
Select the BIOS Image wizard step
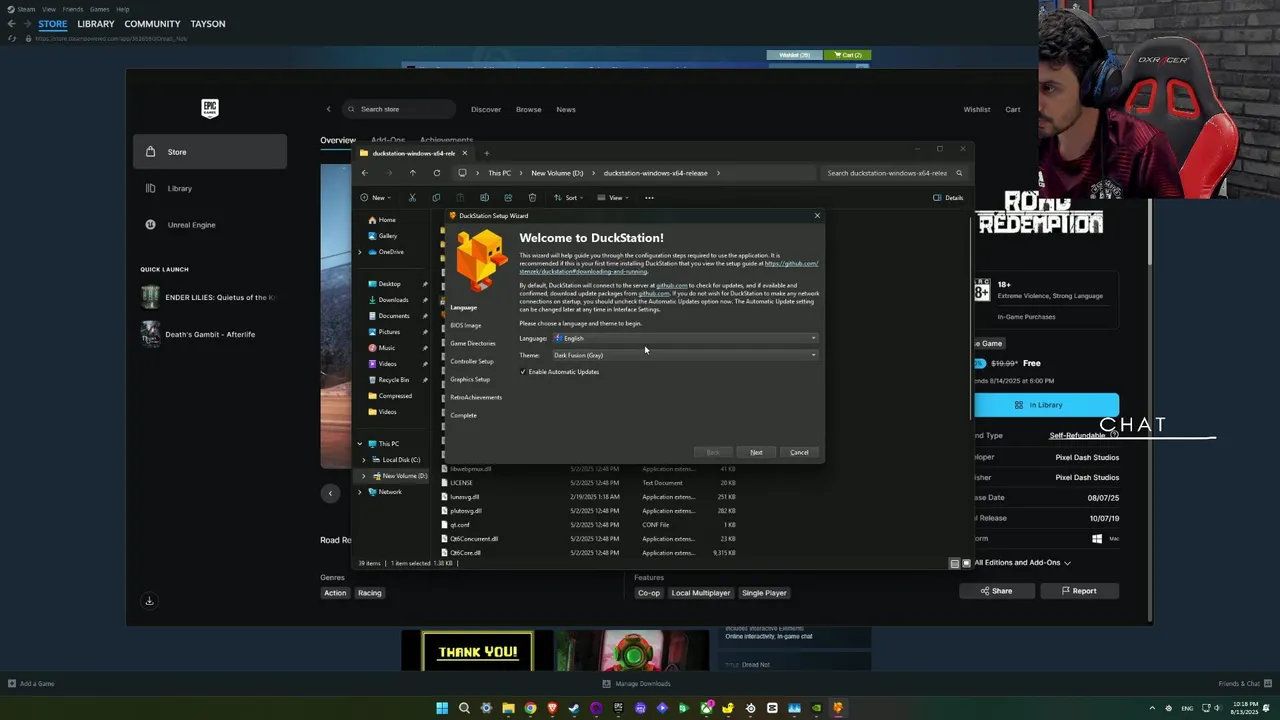[x=465, y=325]
